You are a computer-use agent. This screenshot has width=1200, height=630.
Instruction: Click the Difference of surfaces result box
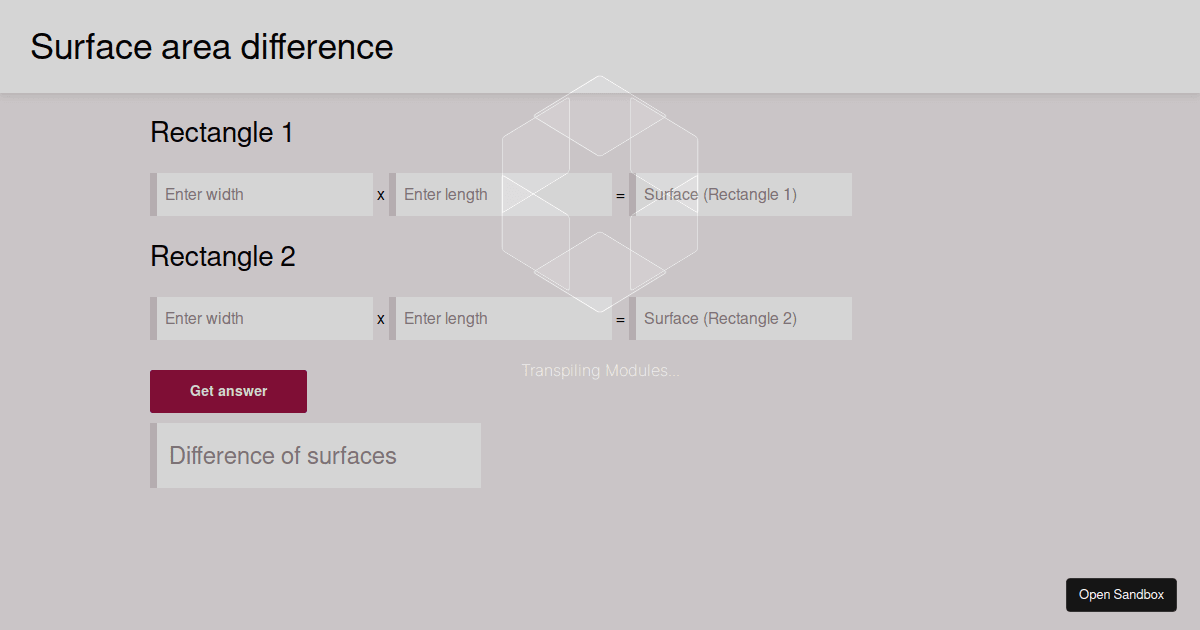coord(315,455)
